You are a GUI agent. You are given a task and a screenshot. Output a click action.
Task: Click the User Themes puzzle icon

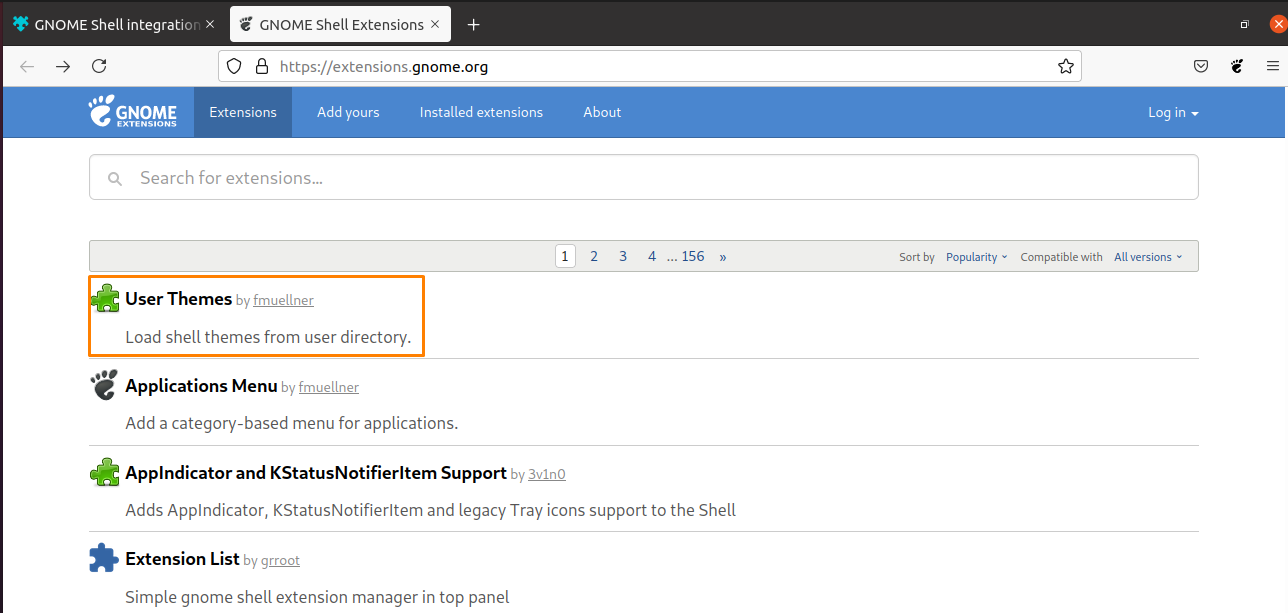[x=105, y=299]
